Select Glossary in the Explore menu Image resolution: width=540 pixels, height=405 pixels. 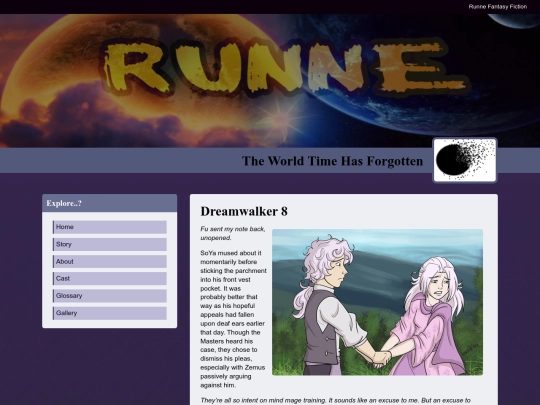[x=110, y=295]
